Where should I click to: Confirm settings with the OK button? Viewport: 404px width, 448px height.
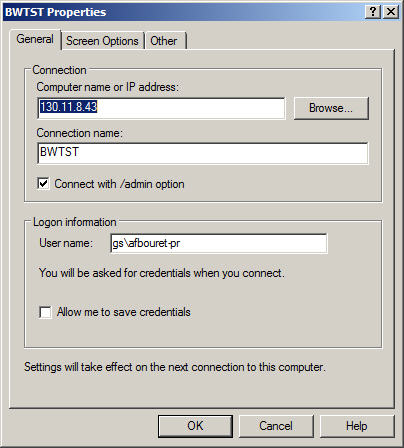[x=195, y=426]
